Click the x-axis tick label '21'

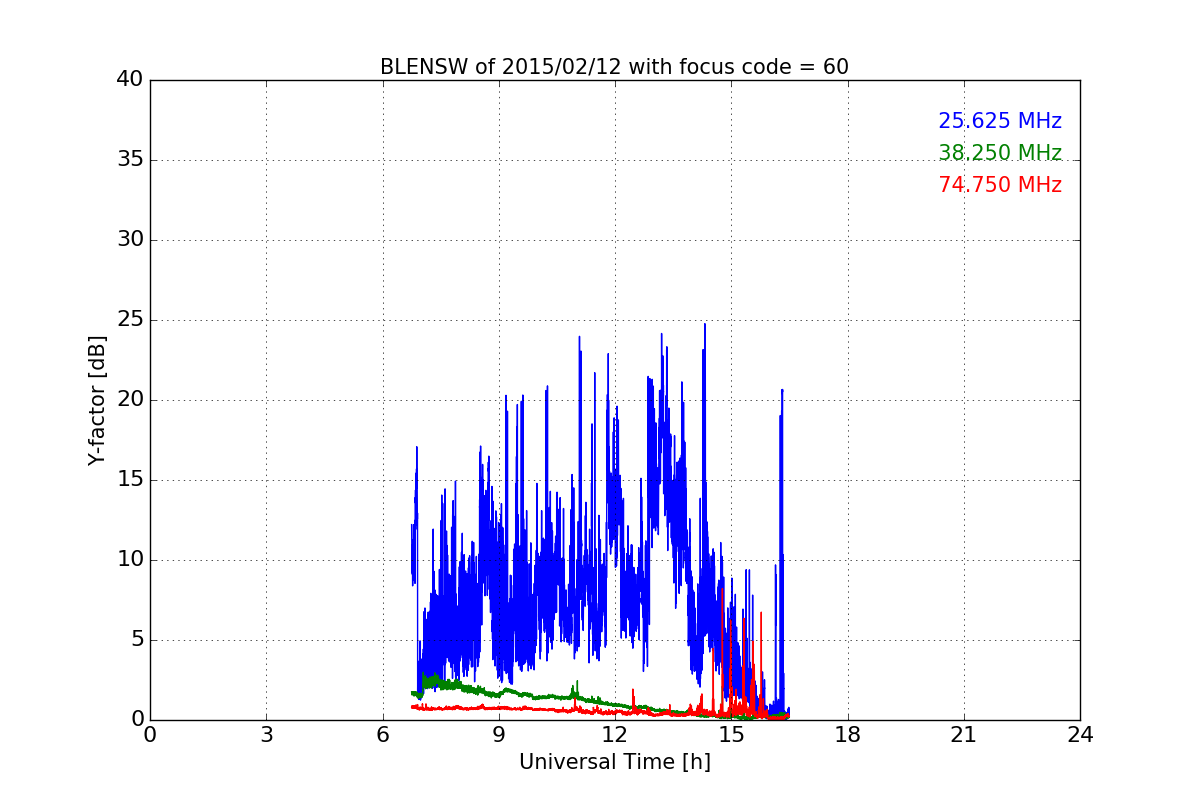[964, 734]
